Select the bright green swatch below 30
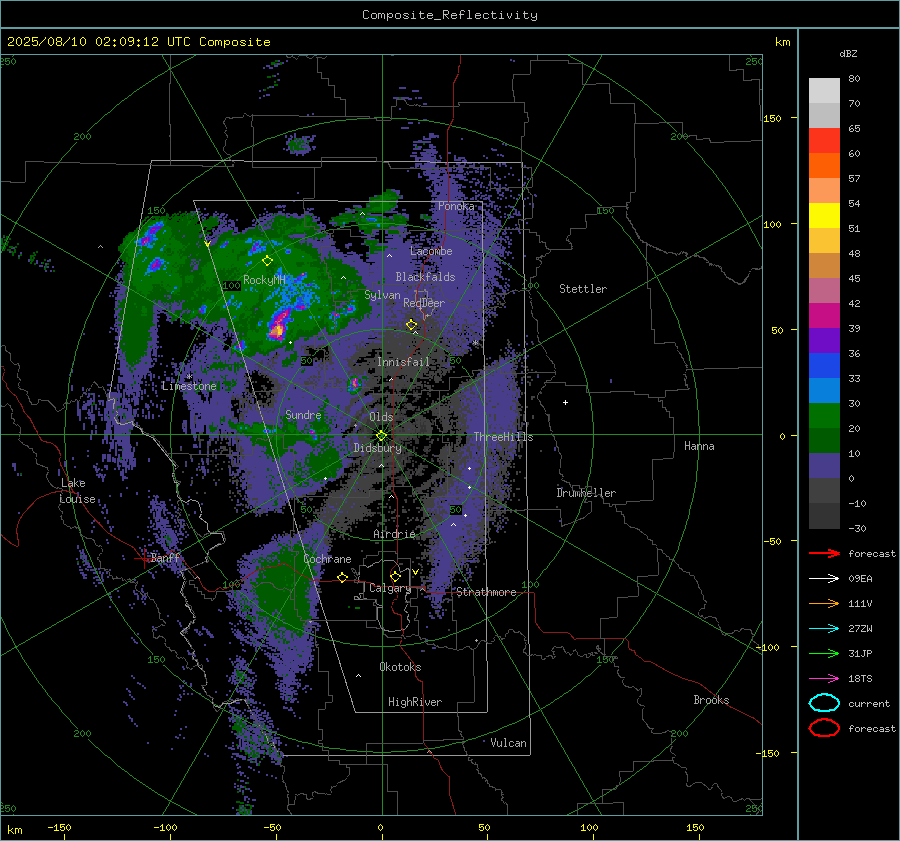 (824, 416)
